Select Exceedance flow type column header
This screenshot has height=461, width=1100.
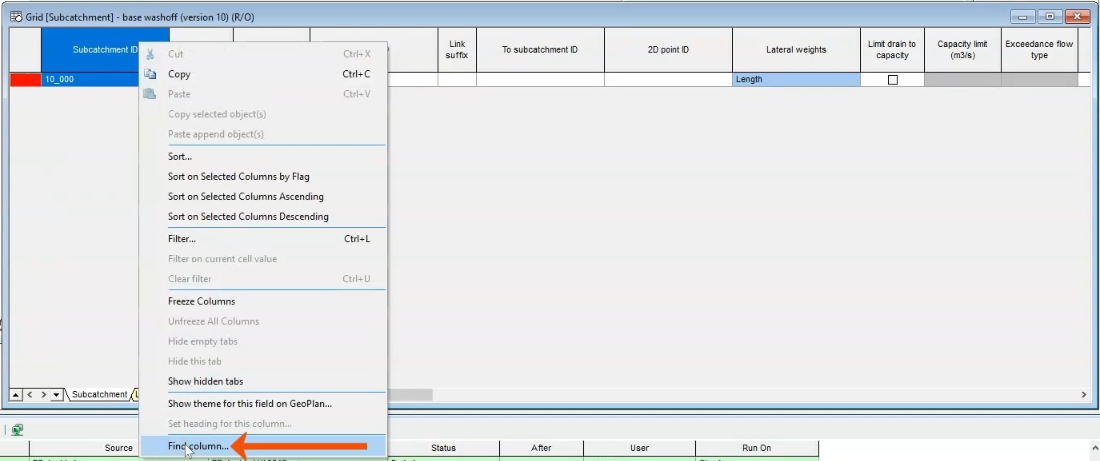click(1040, 50)
